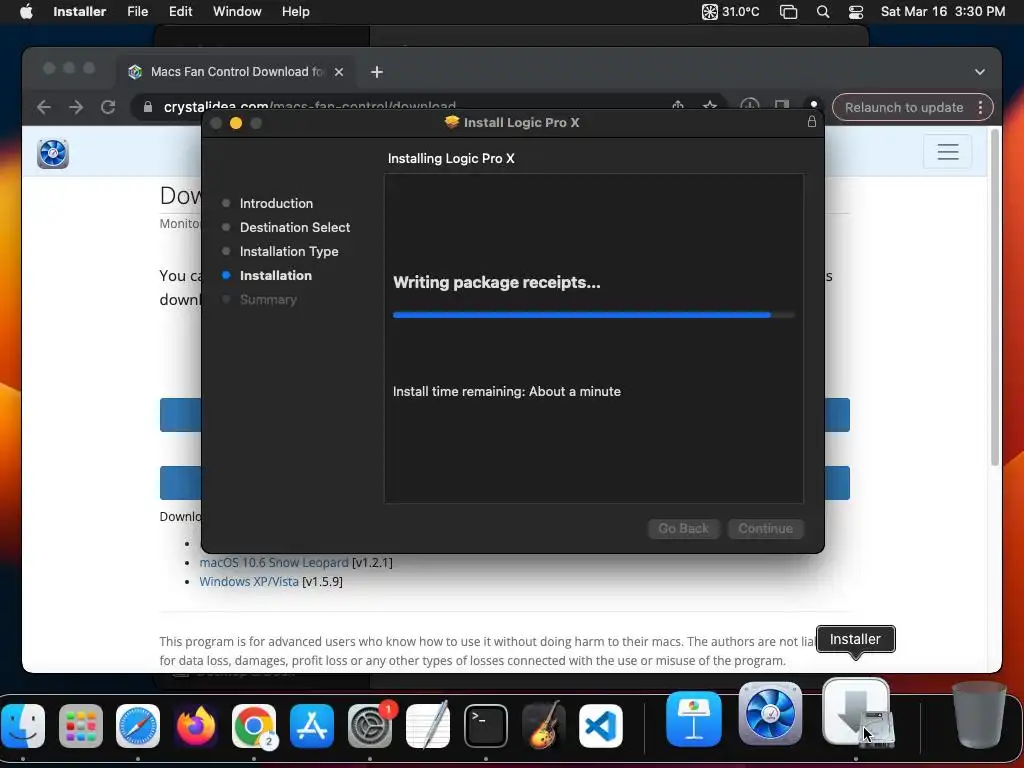Image resolution: width=1024 pixels, height=768 pixels.
Task: Open Finder from the Dock
Action: (x=23, y=726)
